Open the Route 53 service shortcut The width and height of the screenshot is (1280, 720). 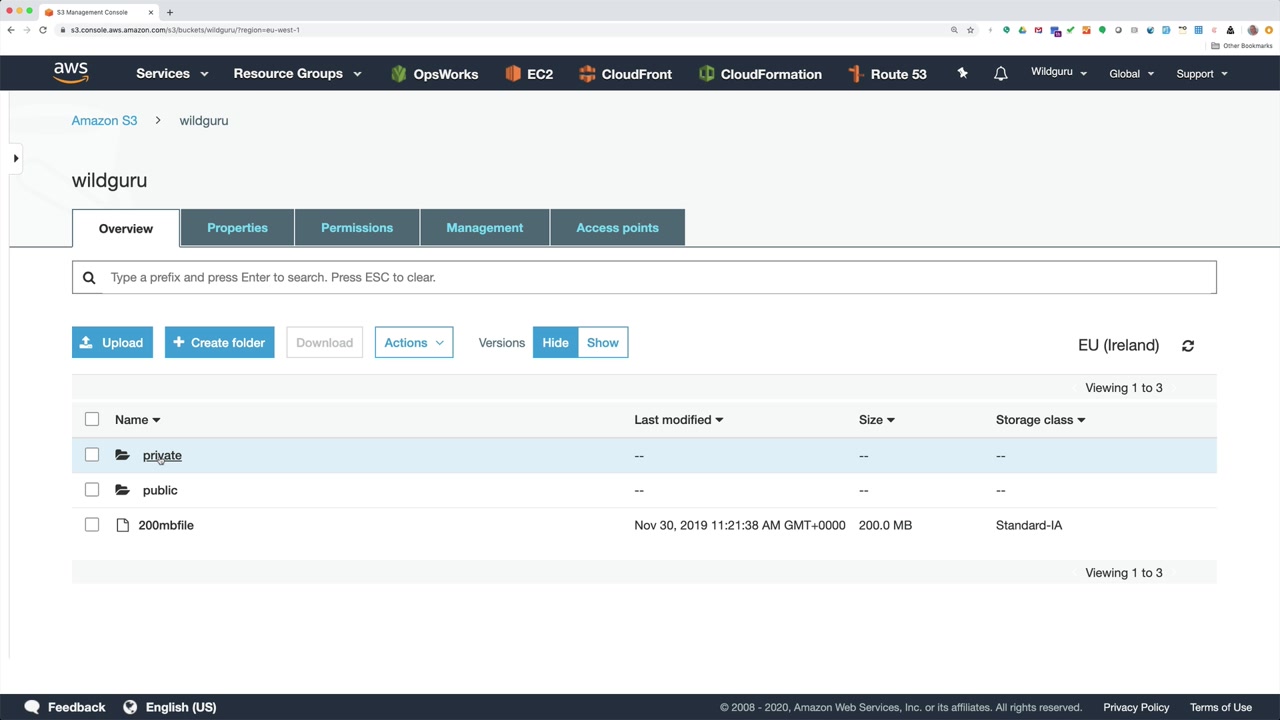click(x=887, y=74)
